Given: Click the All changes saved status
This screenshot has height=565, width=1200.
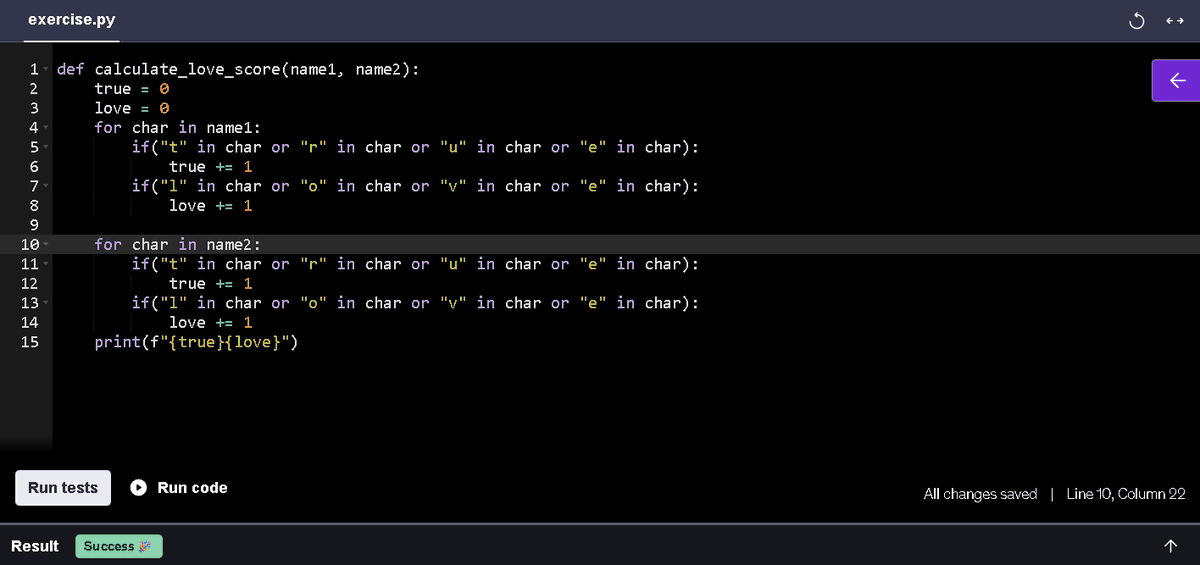Looking at the screenshot, I should [980, 494].
